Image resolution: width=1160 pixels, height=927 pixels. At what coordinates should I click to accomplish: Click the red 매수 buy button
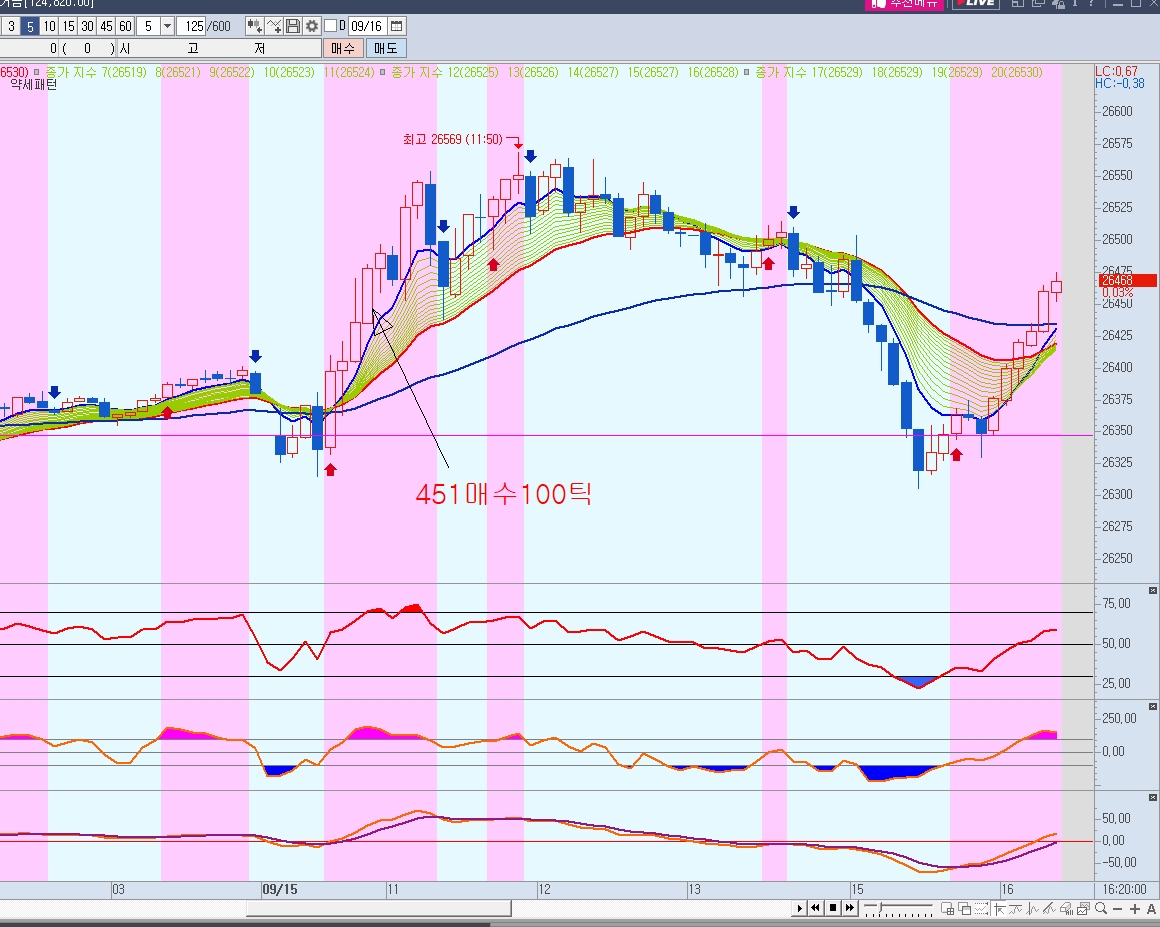[x=343, y=49]
